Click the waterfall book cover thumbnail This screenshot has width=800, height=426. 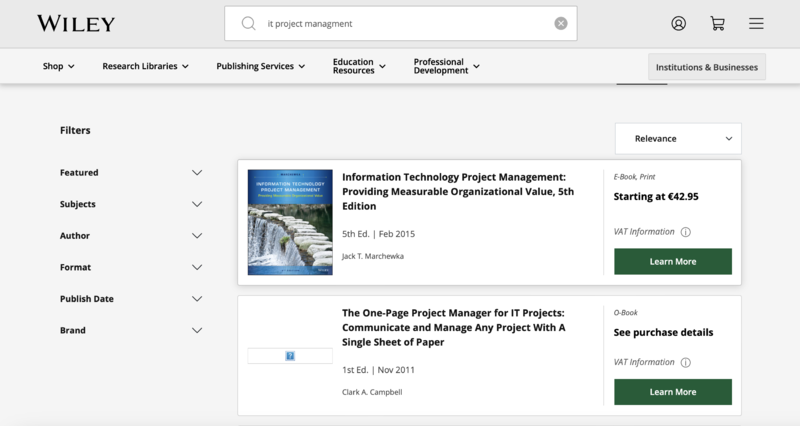(x=290, y=222)
